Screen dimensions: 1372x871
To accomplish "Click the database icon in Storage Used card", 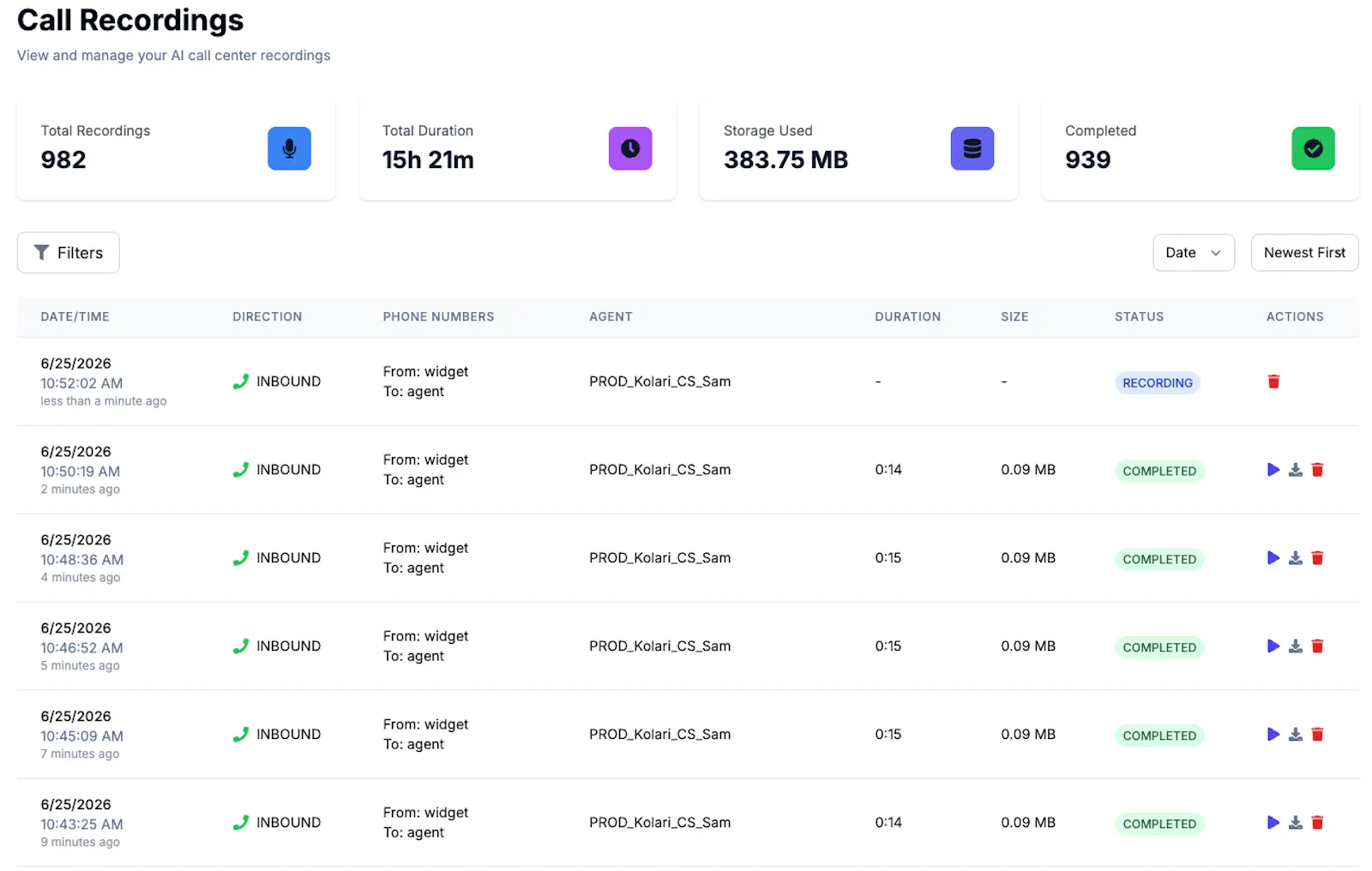I will pos(972,148).
